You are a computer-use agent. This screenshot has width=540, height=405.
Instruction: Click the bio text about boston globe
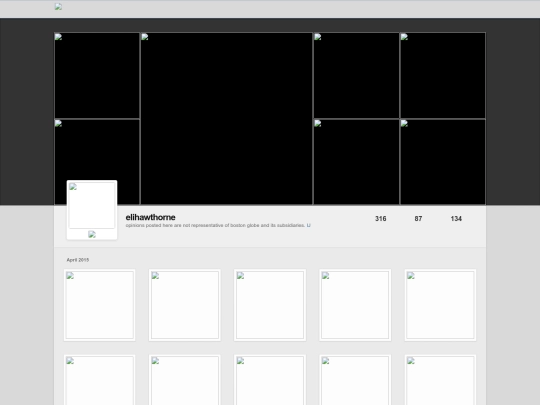[x=215, y=225]
